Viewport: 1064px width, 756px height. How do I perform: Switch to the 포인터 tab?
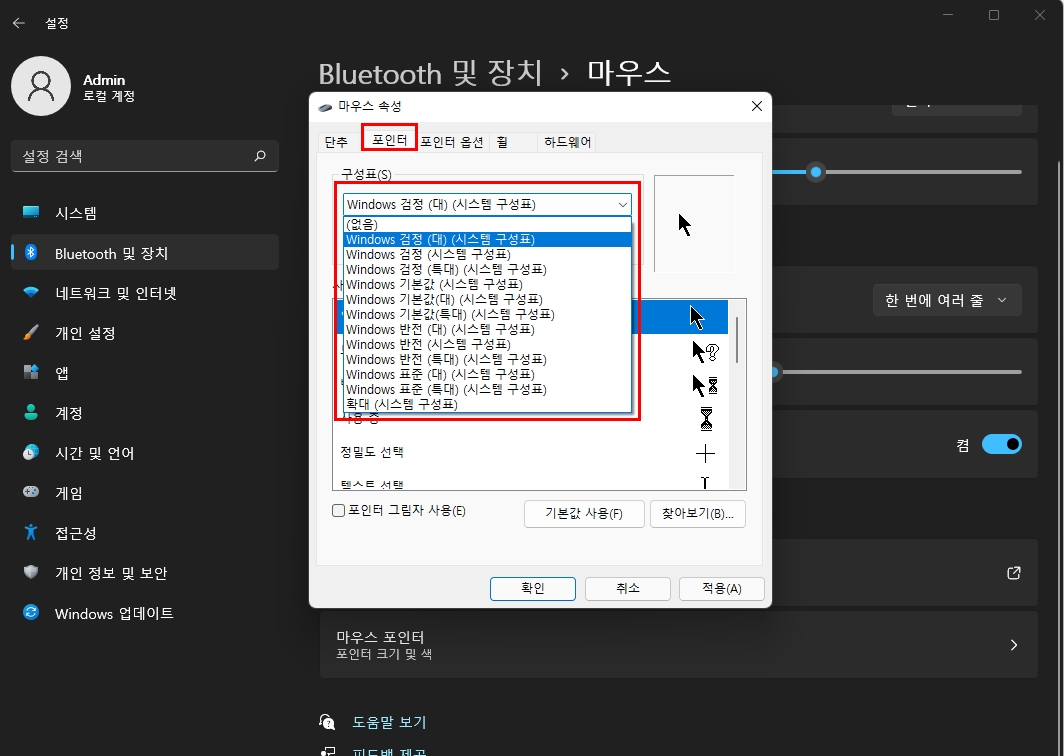(x=389, y=139)
